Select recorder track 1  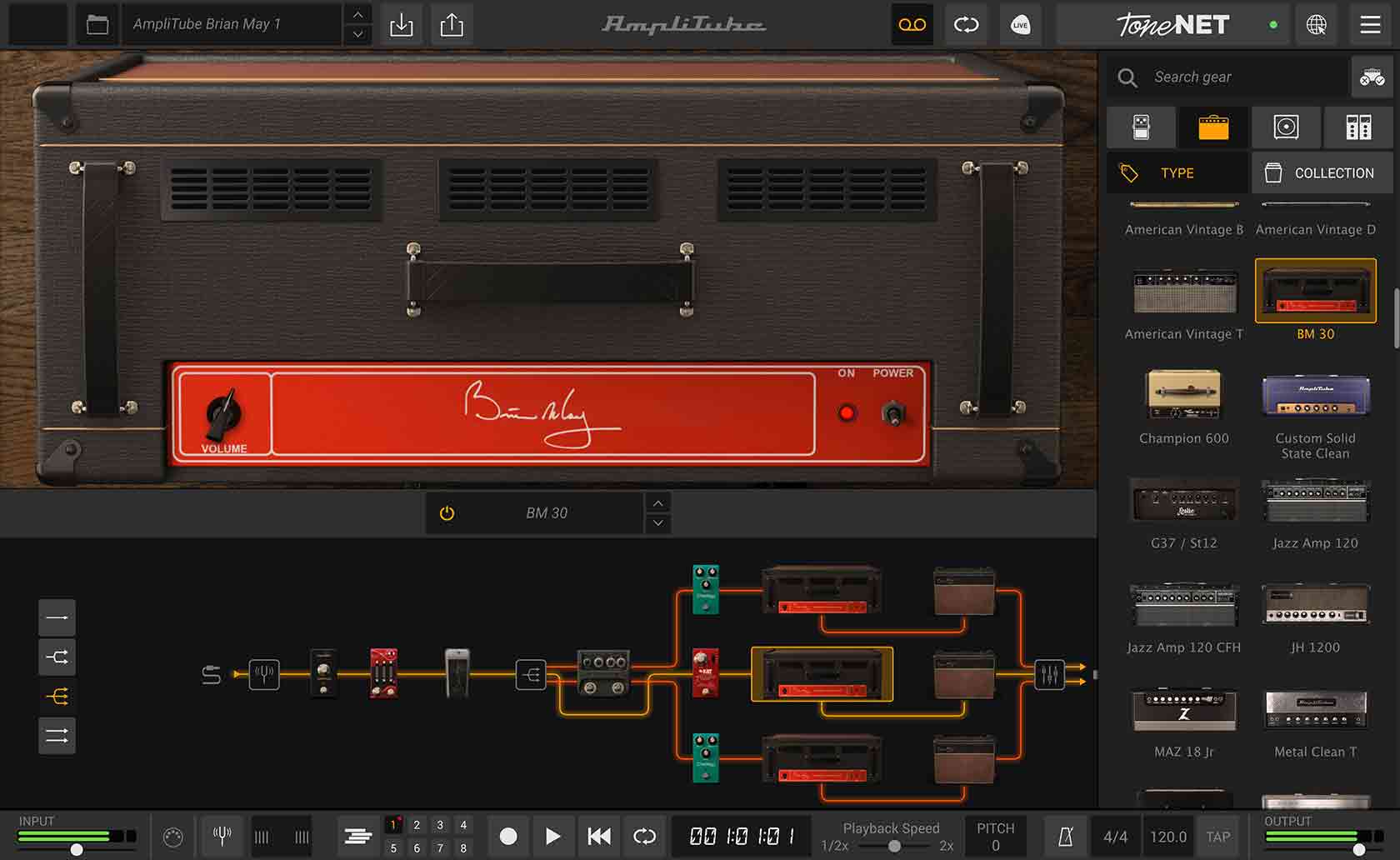pos(393,825)
